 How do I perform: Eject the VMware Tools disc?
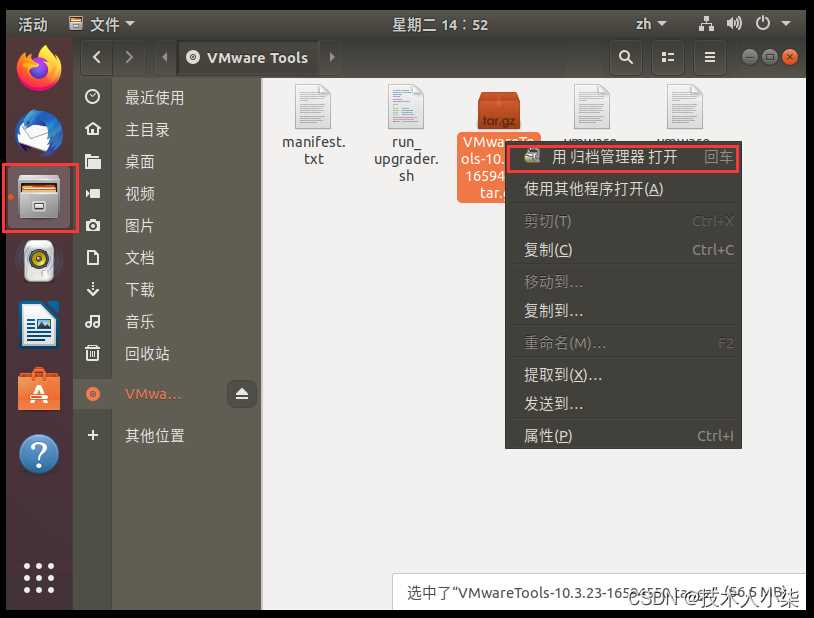(241, 394)
